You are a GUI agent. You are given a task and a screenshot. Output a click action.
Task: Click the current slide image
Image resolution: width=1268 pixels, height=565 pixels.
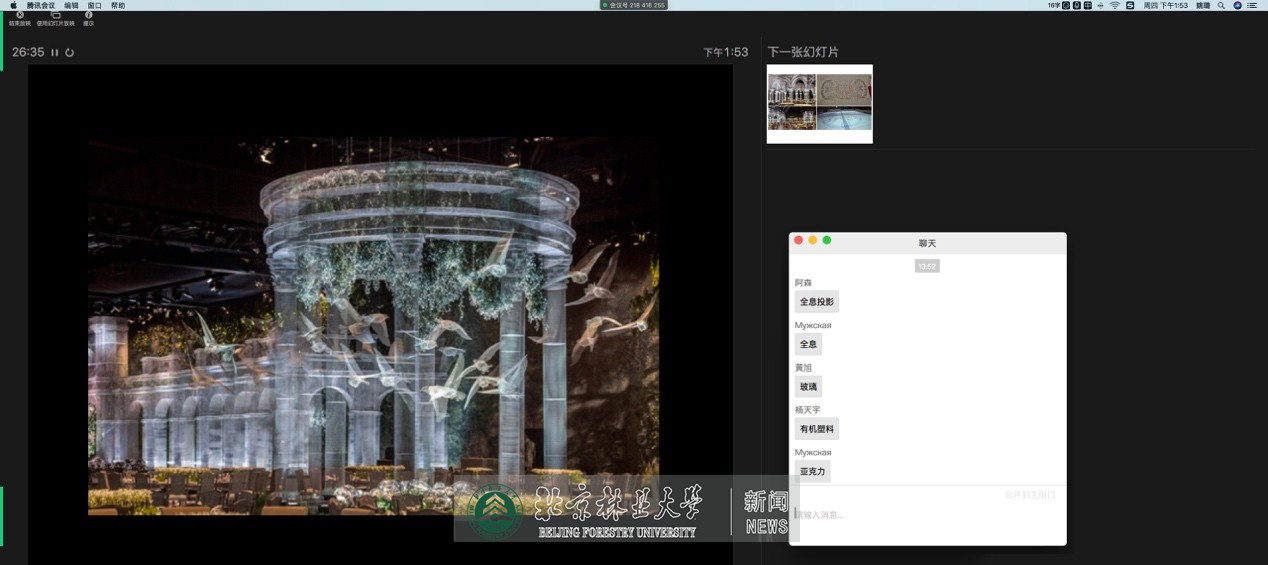pyautogui.click(x=373, y=326)
